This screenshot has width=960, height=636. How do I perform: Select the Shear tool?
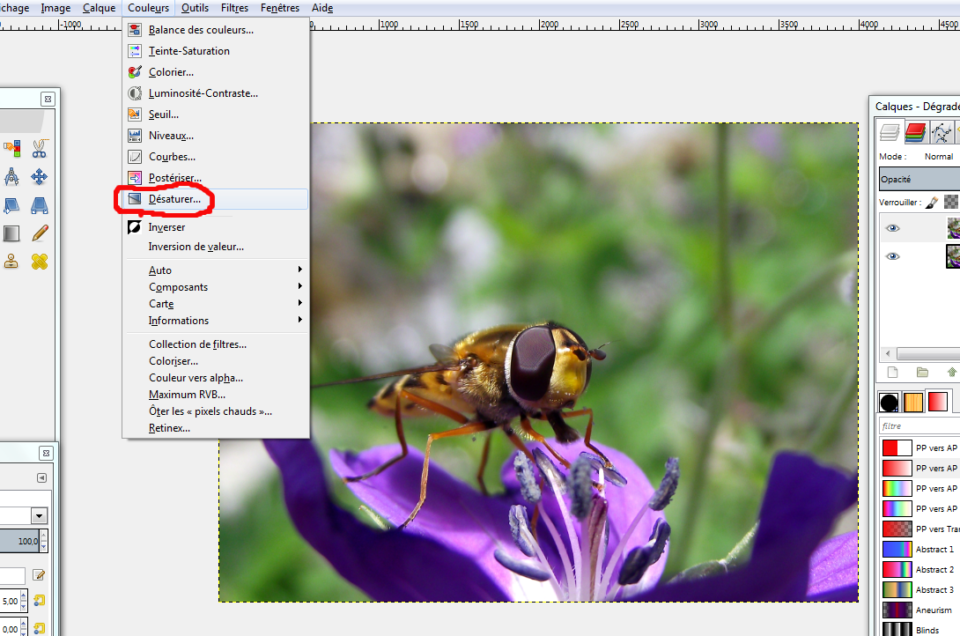click(x=12, y=205)
